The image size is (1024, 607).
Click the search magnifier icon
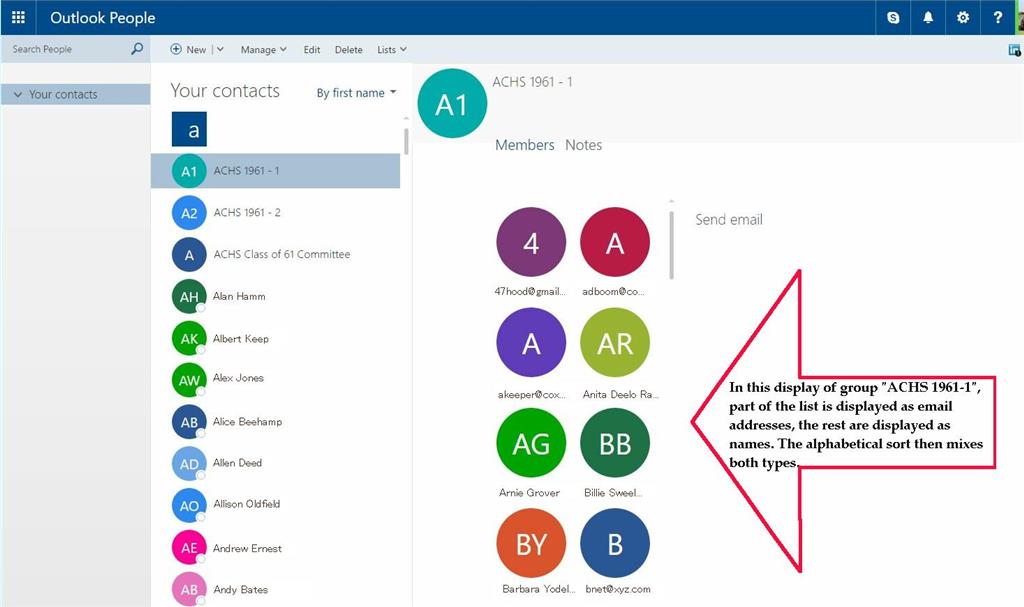click(x=136, y=48)
